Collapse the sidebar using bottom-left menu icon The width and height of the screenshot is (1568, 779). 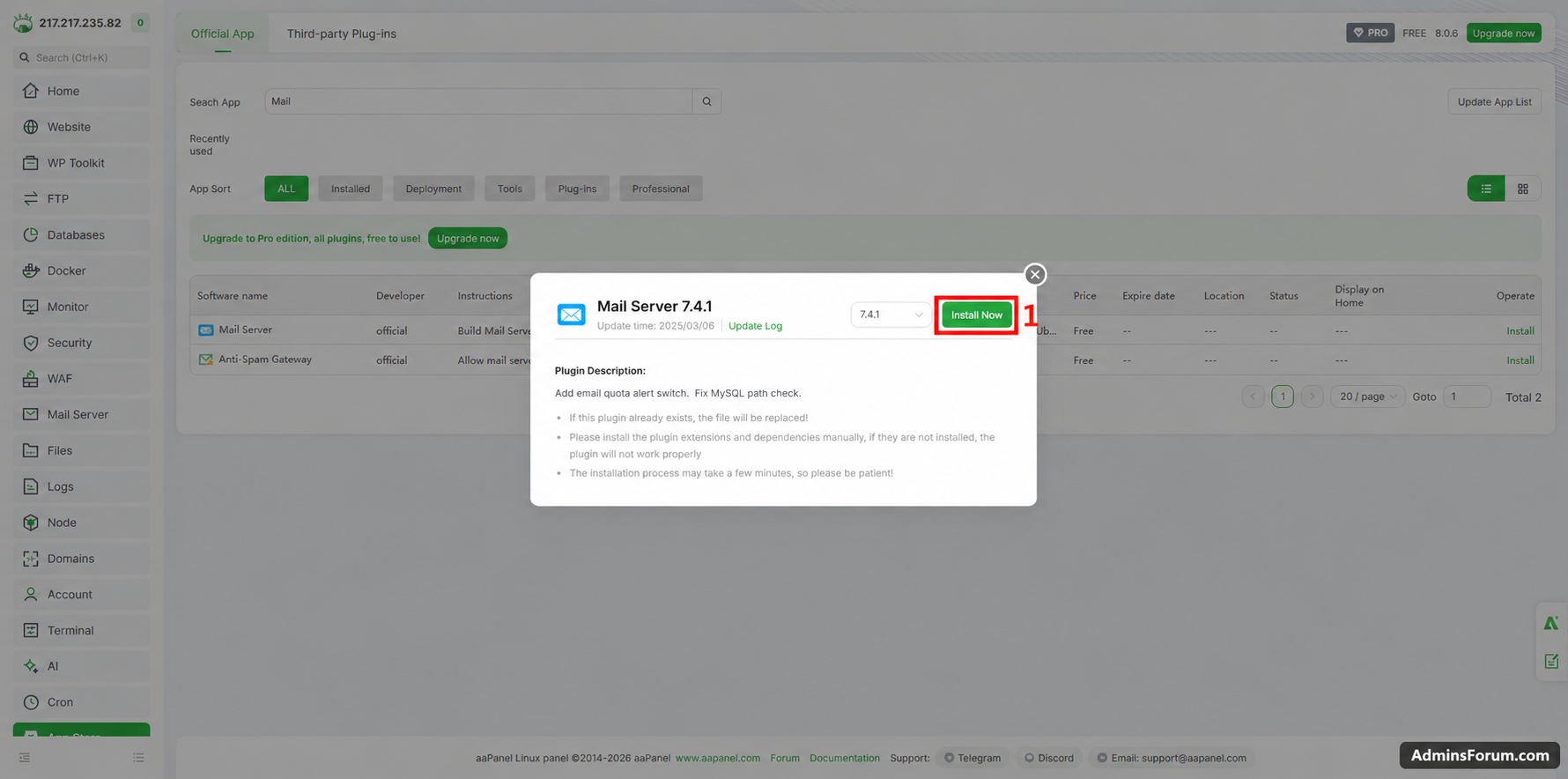pos(25,758)
